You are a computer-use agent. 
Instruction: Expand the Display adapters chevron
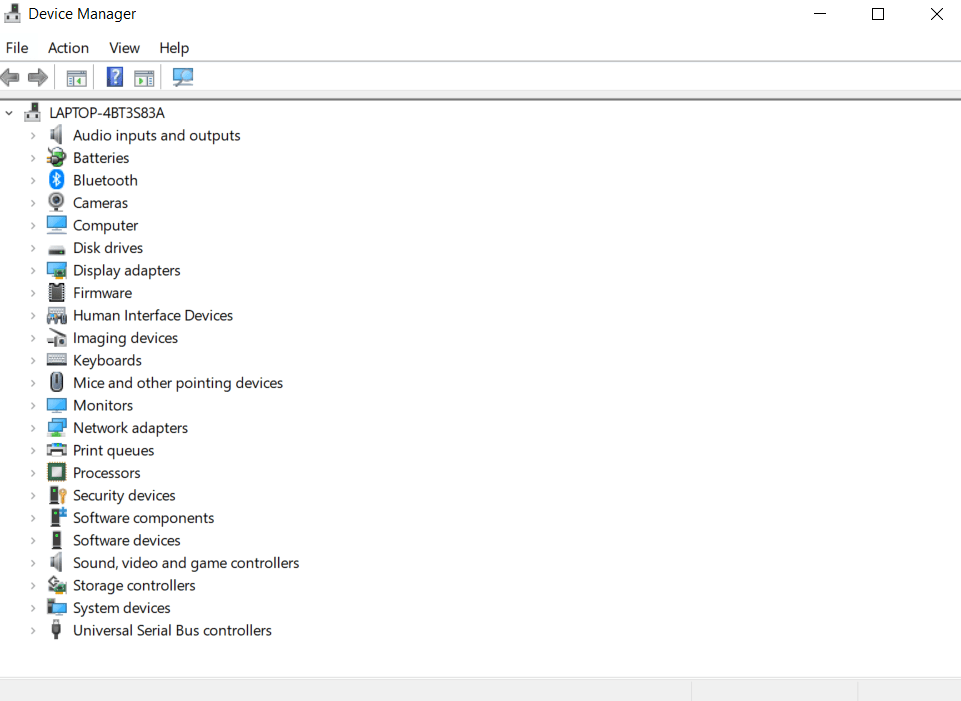(x=33, y=270)
